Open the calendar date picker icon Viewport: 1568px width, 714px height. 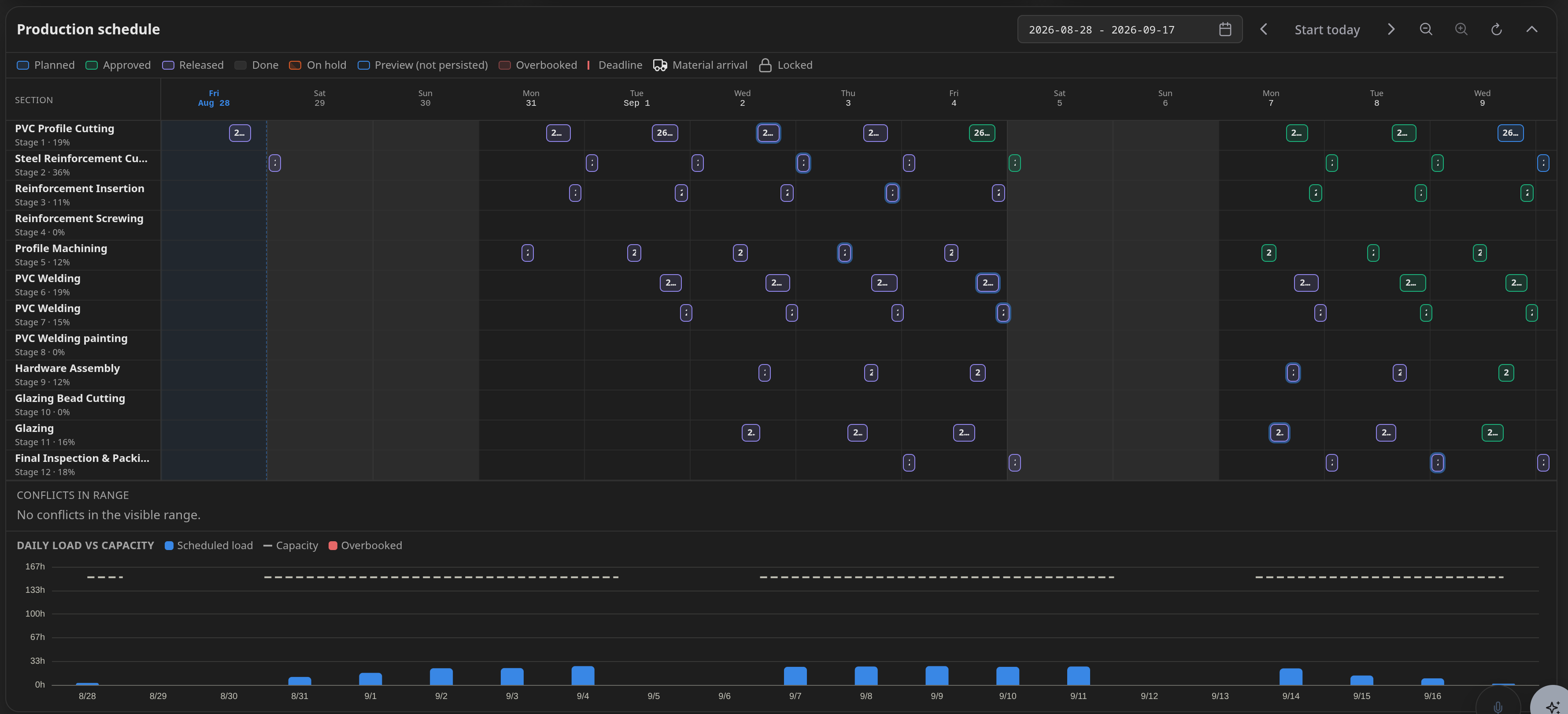tap(1225, 29)
